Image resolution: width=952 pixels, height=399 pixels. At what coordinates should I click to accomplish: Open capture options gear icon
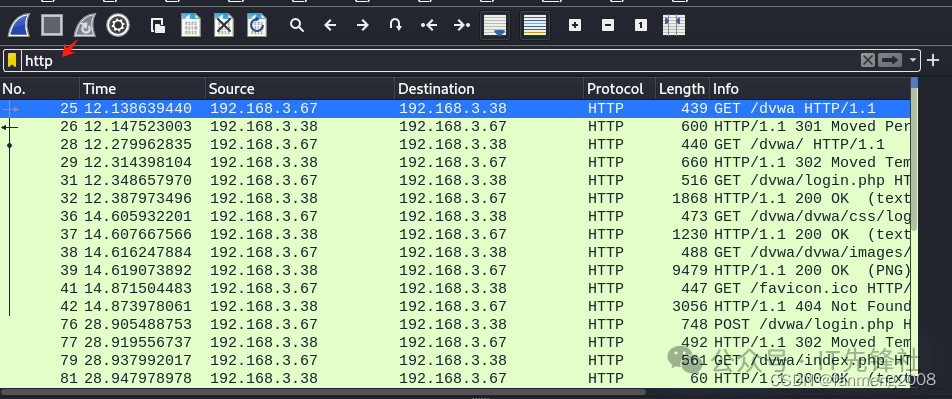point(118,26)
